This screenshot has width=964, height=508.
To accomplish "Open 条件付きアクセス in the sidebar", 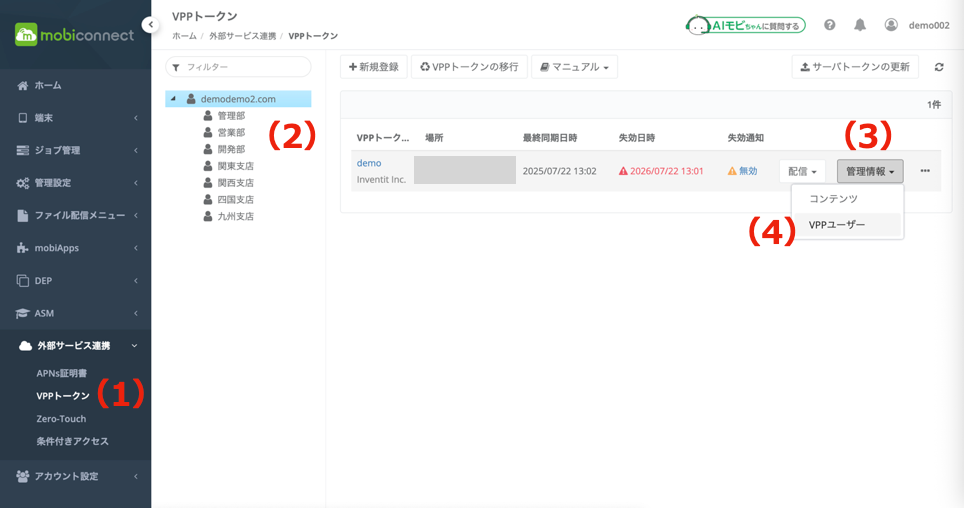I will (x=73, y=441).
